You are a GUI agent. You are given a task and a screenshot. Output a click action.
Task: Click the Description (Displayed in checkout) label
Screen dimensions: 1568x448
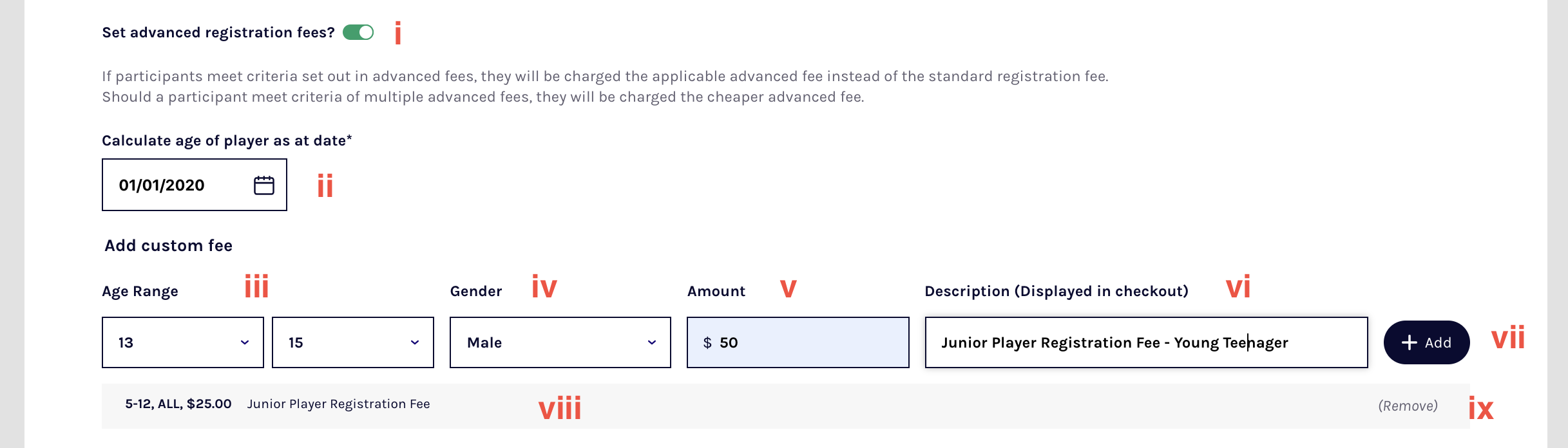pyautogui.click(x=1056, y=291)
